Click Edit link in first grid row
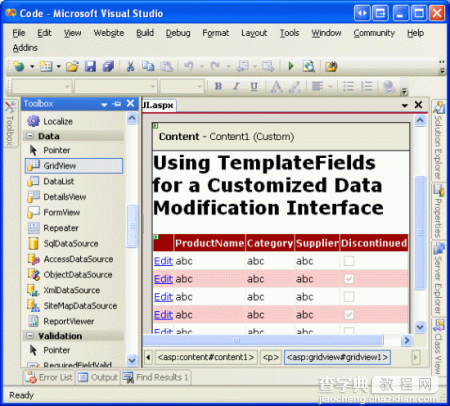 coord(163,261)
